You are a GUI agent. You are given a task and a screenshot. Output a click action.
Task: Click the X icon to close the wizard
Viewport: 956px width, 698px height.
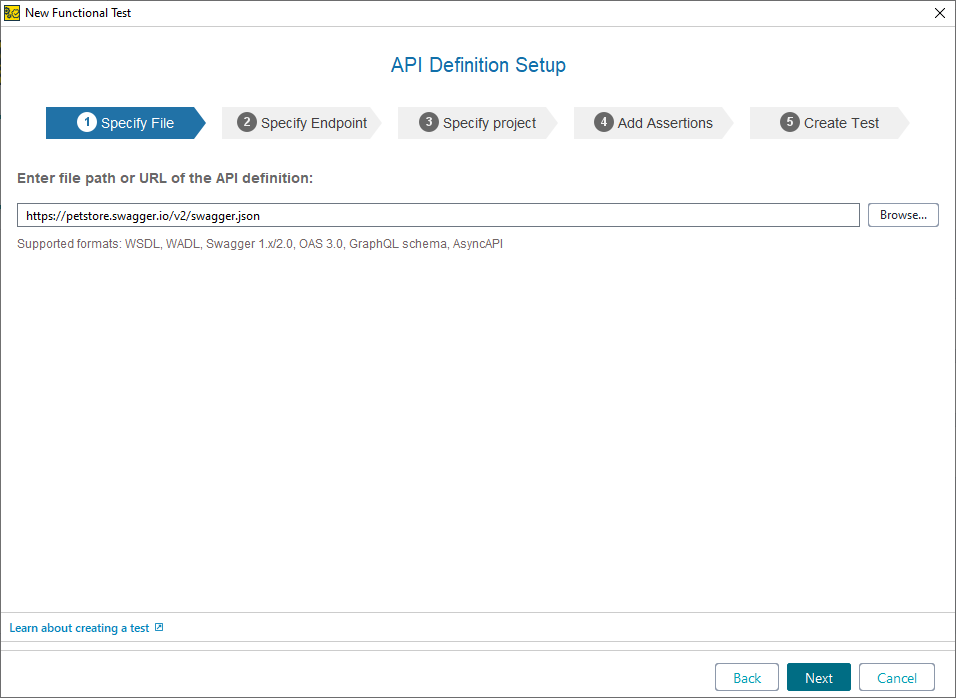pyautogui.click(x=938, y=13)
